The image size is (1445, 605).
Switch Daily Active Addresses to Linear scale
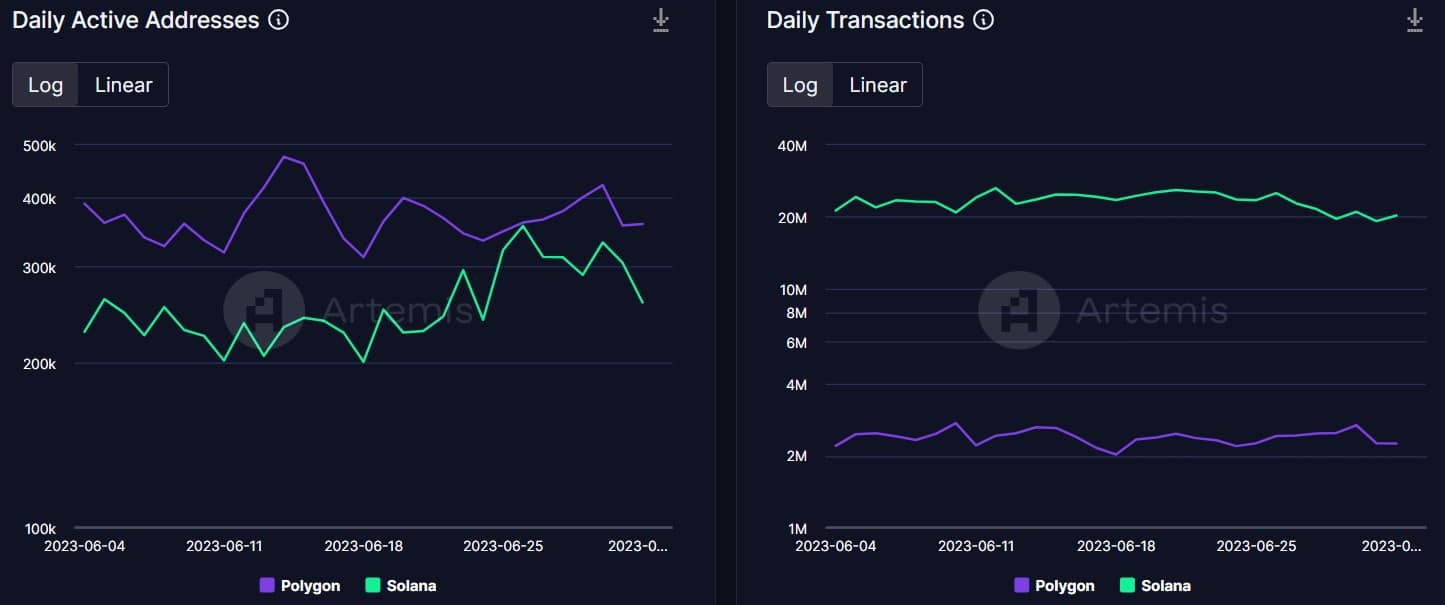pyautogui.click(x=124, y=85)
